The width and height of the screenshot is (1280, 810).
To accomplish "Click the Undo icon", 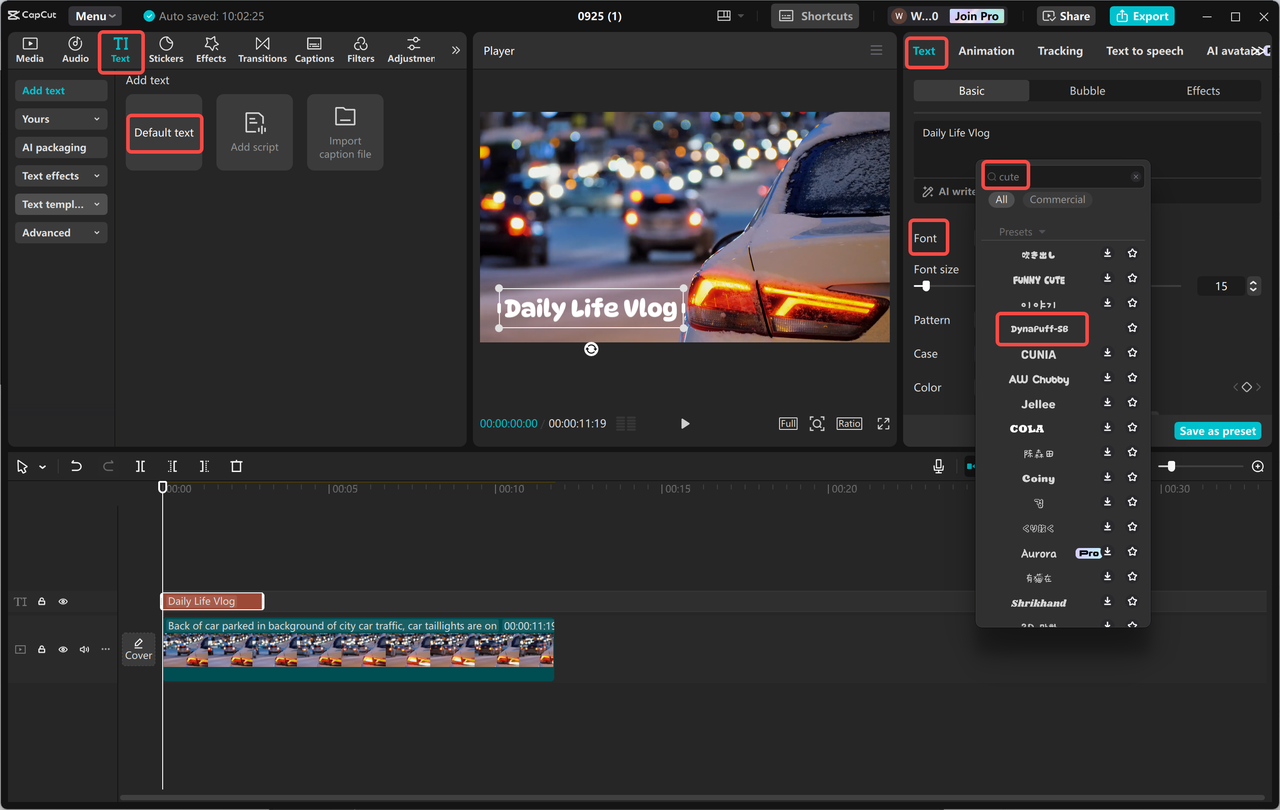I will pos(76,465).
